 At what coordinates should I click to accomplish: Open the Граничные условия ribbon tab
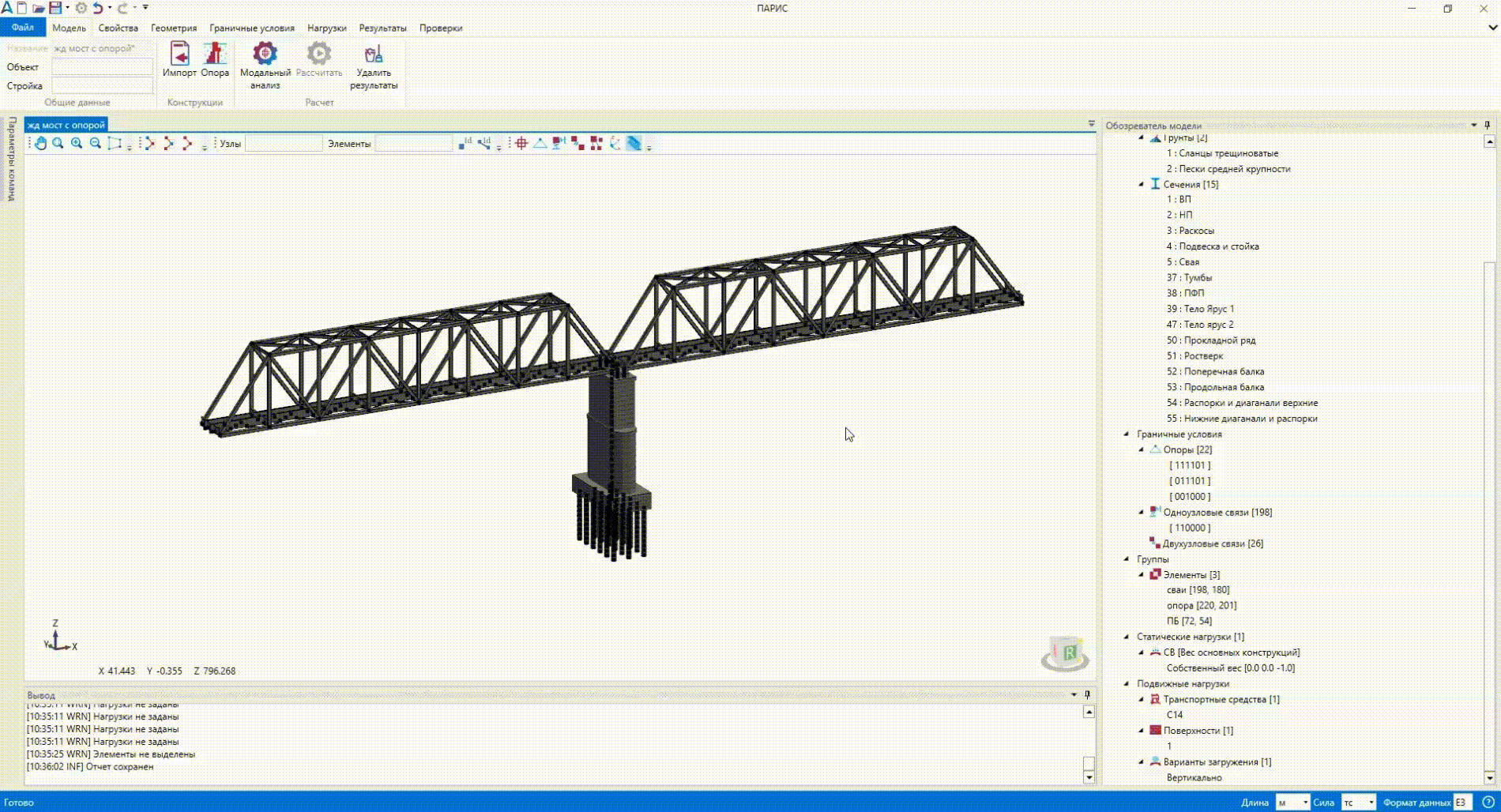point(252,28)
